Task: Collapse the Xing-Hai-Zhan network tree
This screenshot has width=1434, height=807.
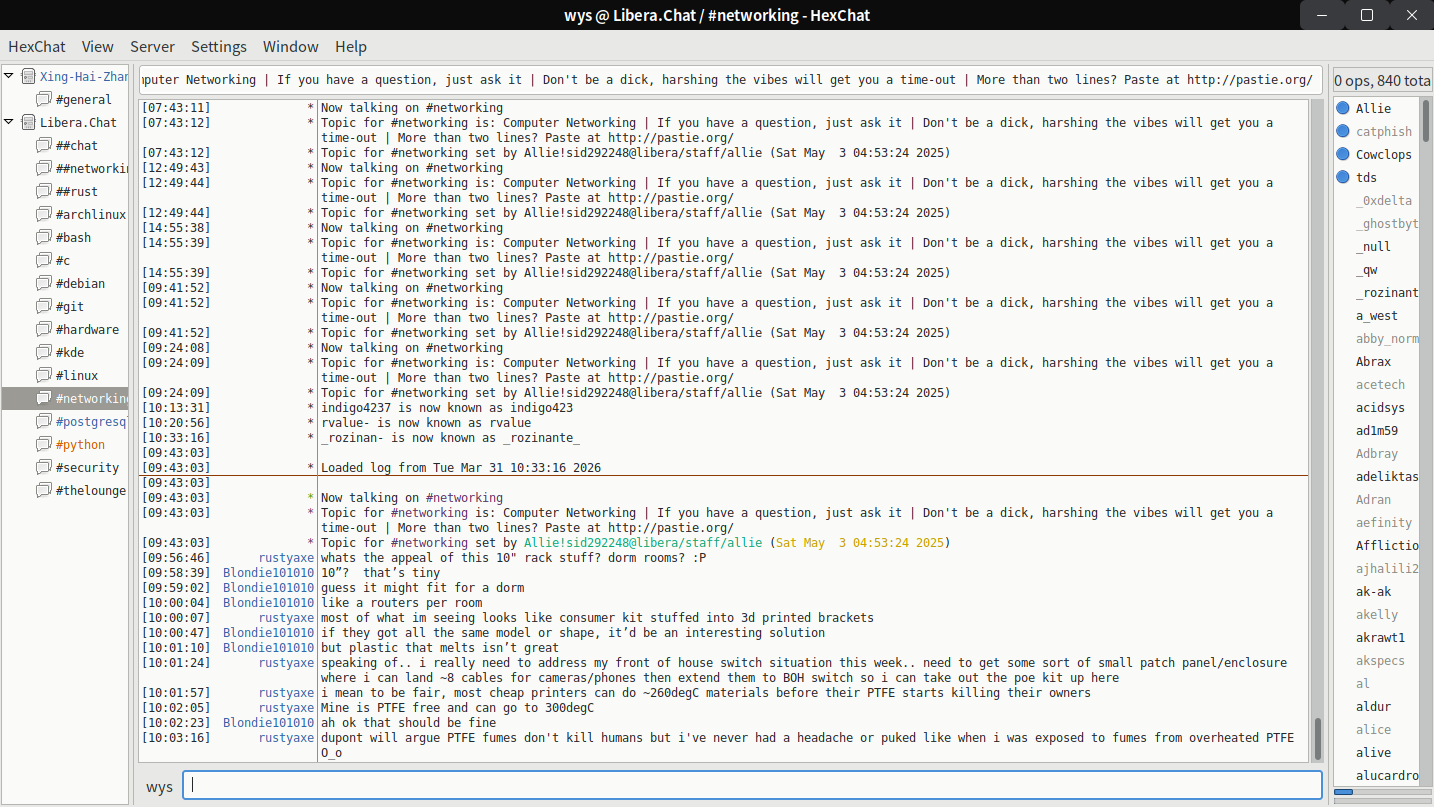Action: point(10,76)
